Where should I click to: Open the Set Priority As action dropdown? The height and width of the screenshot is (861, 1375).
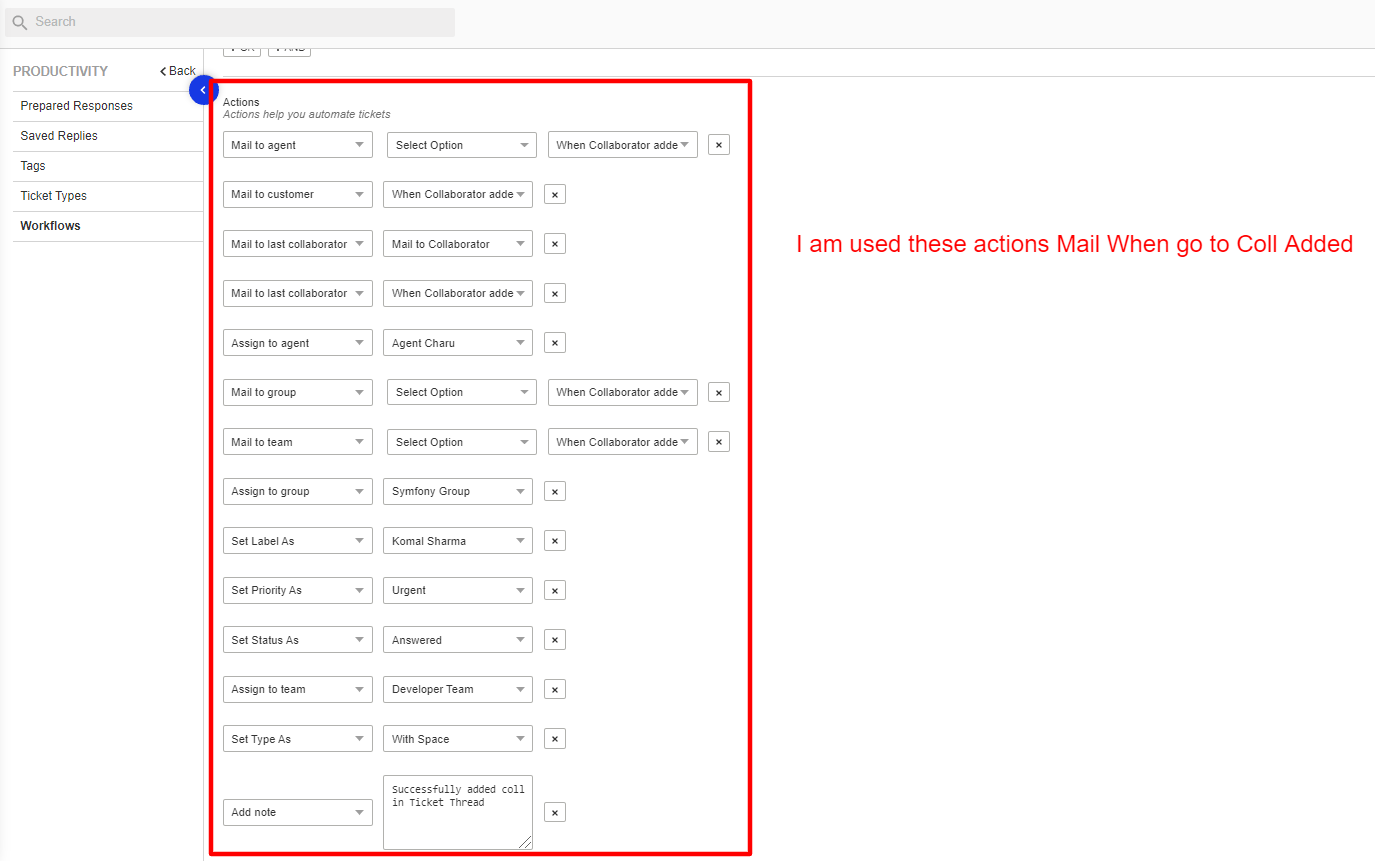point(298,590)
